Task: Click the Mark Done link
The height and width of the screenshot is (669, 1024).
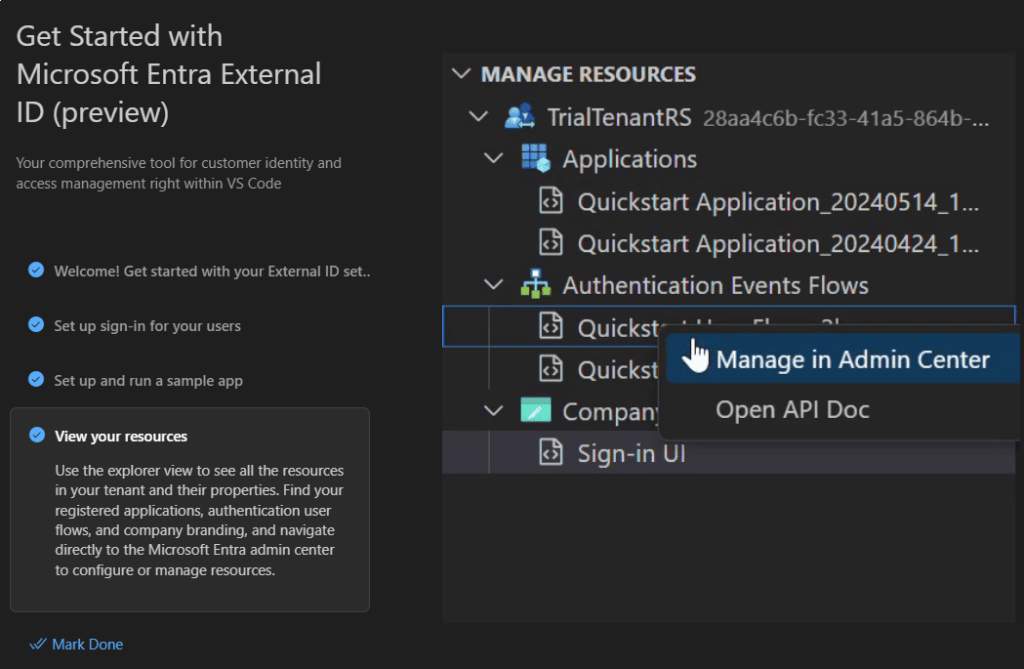Action: pos(87,644)
